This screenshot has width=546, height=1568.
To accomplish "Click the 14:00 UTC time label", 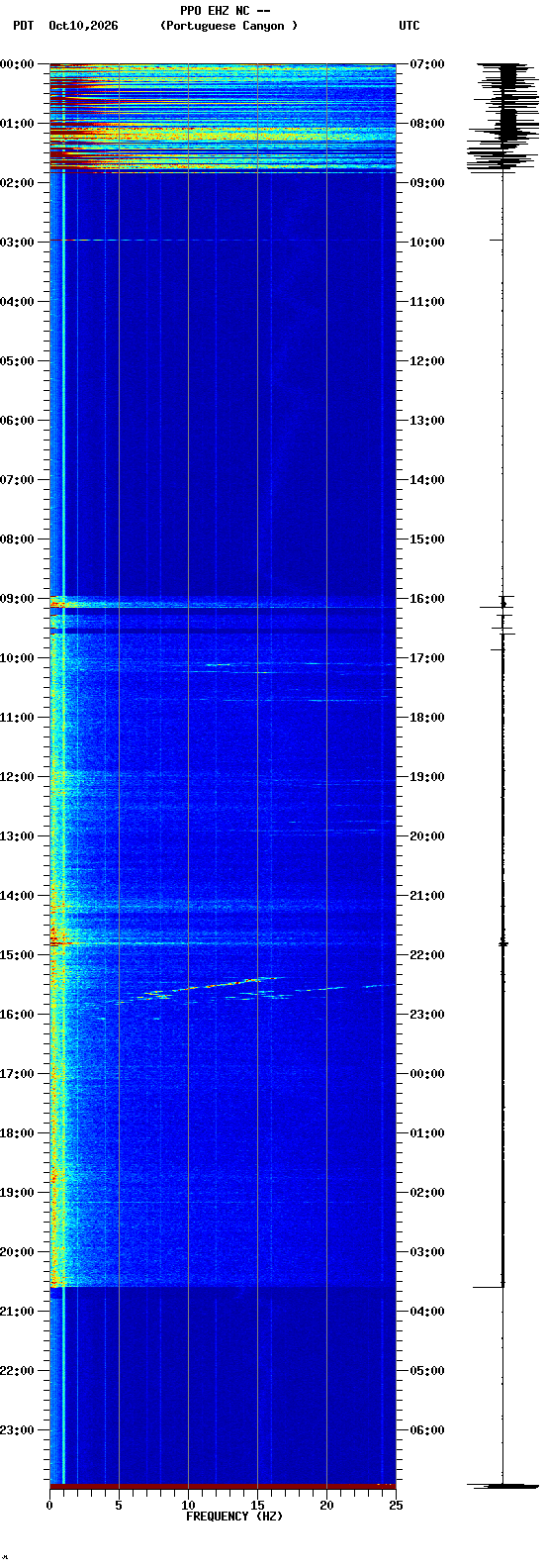I will (427, 480).
